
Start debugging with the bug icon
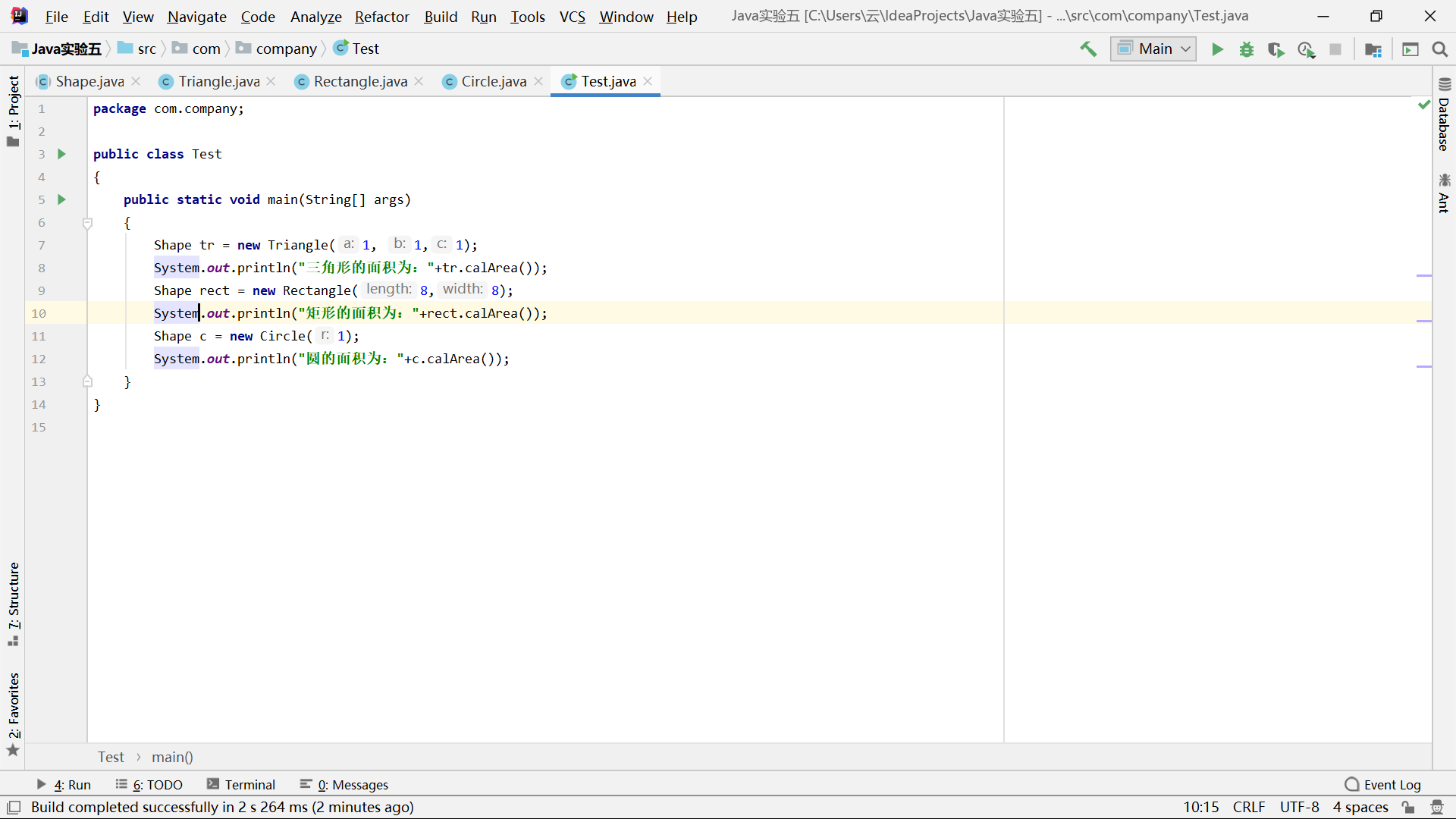(1247, 49)
